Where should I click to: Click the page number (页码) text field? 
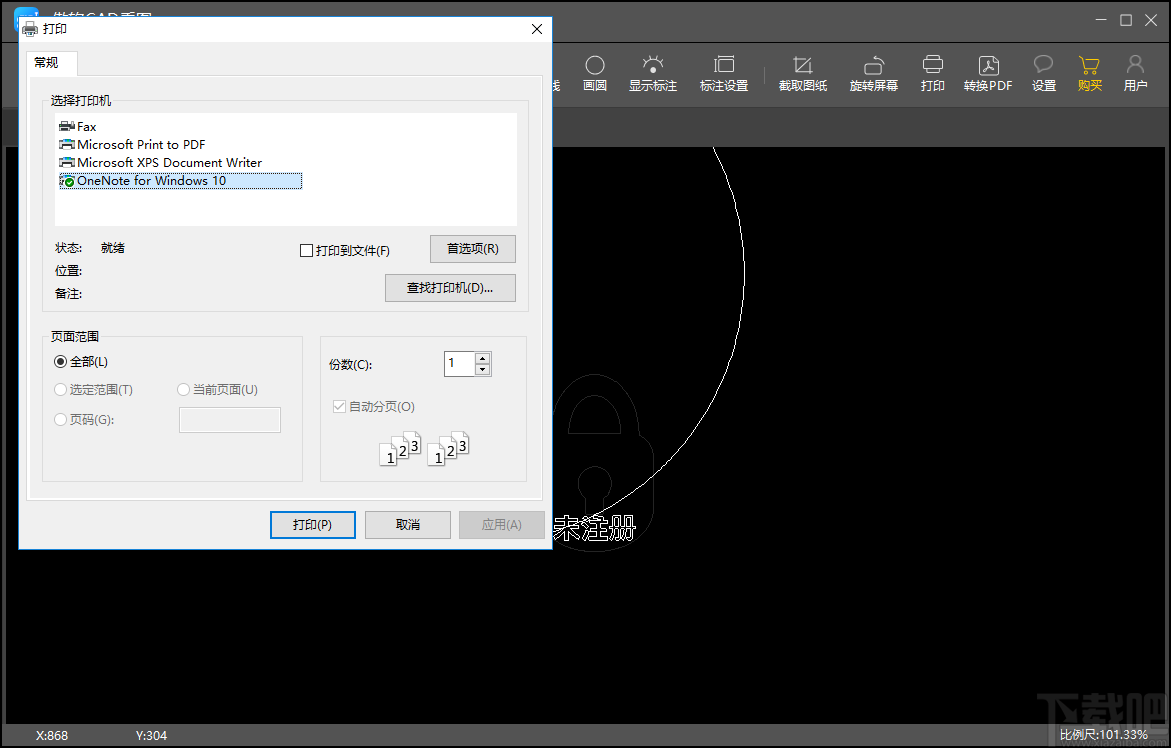(230, 420)
